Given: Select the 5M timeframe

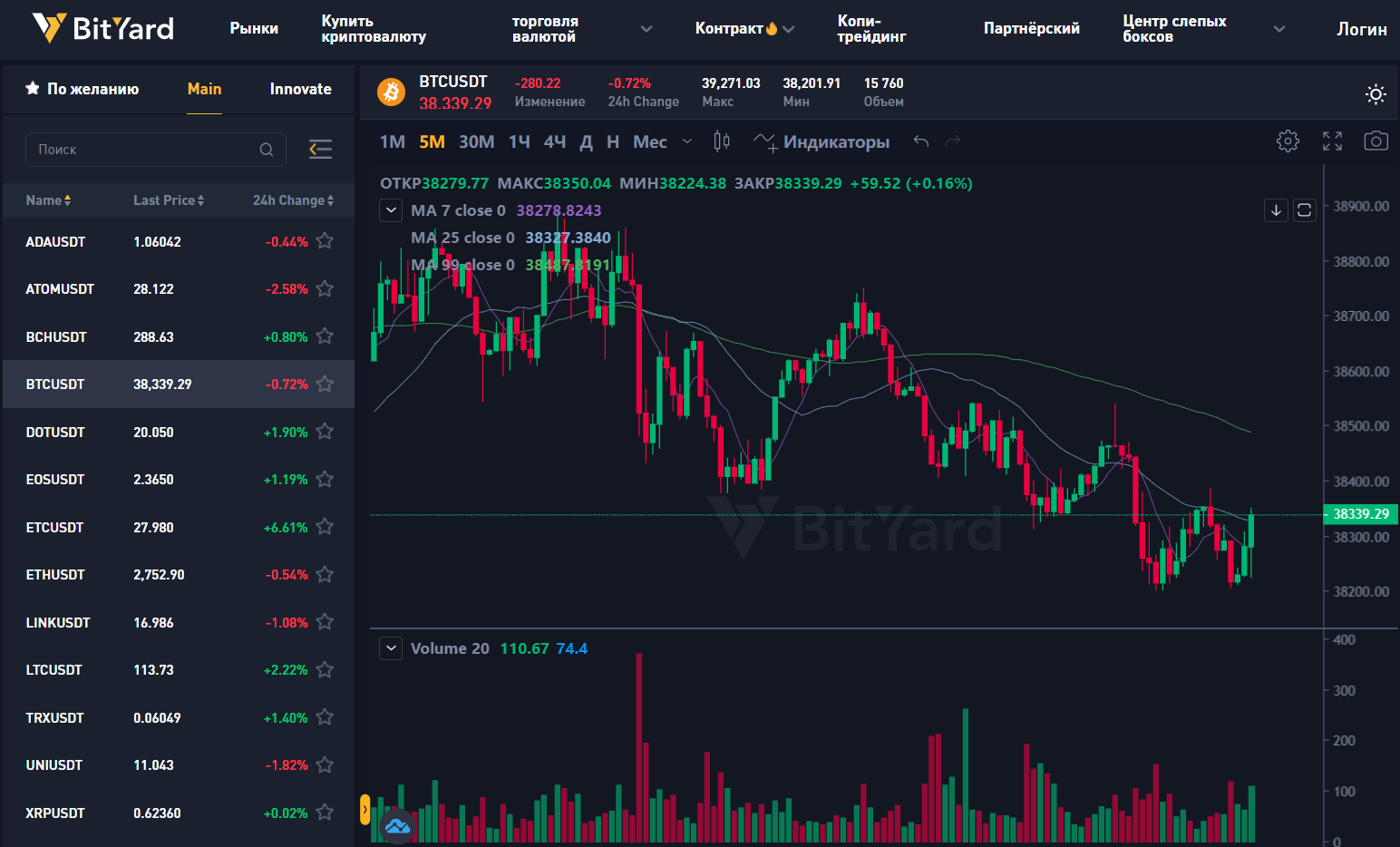Looking at the screenshot, I should 432,141.
